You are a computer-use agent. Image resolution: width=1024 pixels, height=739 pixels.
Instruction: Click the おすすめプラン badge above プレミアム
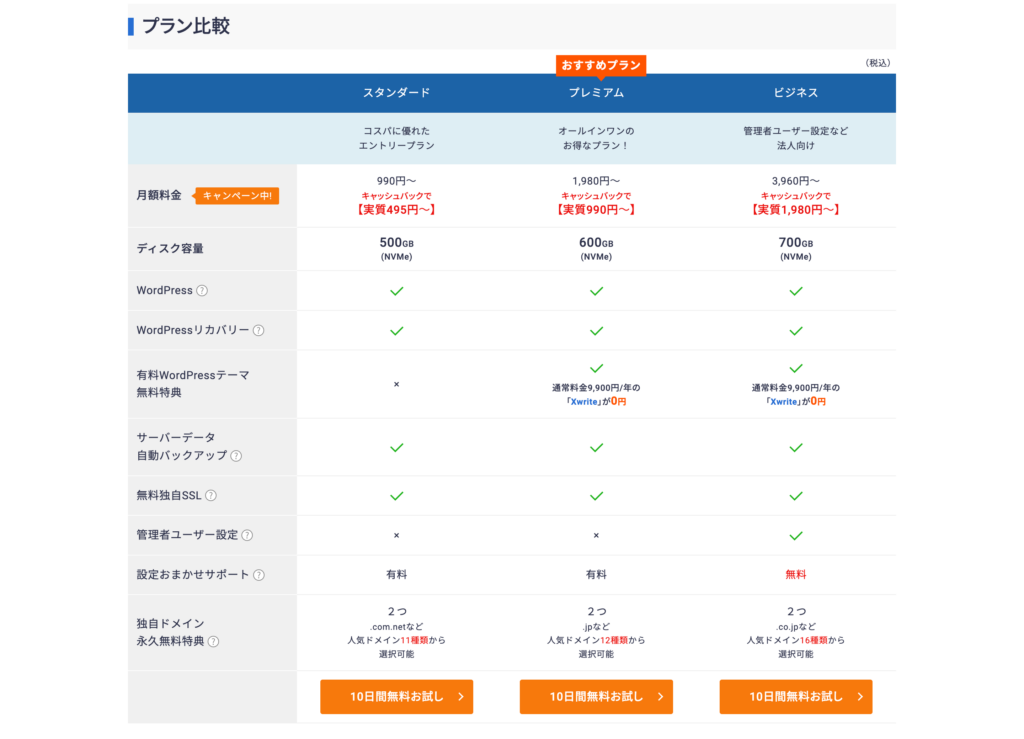(601, 65)
